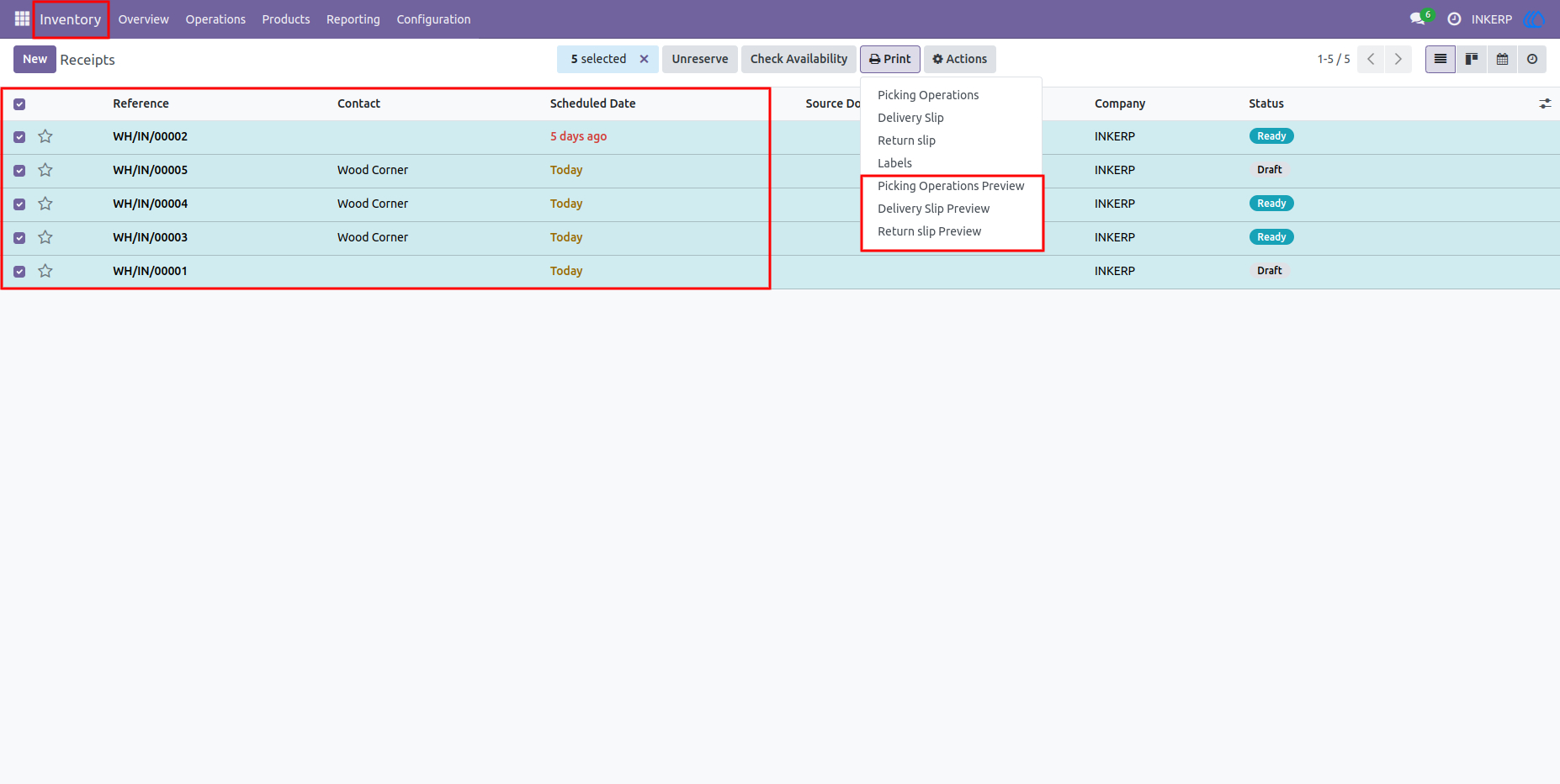Switch to calendar view

coord(1502,59)
